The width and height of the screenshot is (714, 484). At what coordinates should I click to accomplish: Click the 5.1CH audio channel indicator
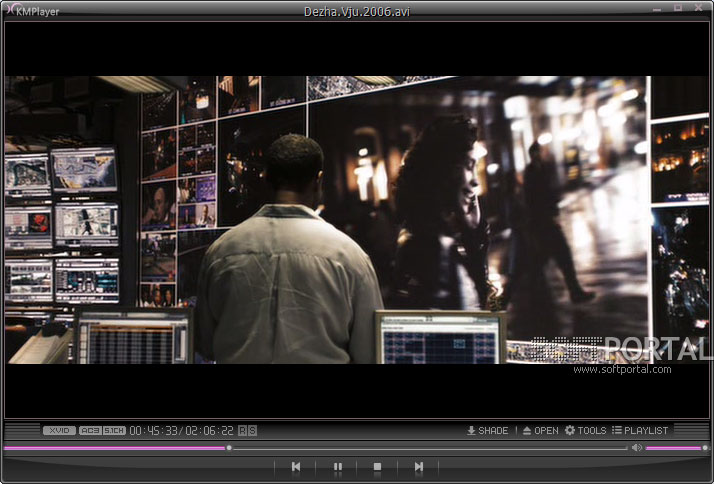(114, 430)
